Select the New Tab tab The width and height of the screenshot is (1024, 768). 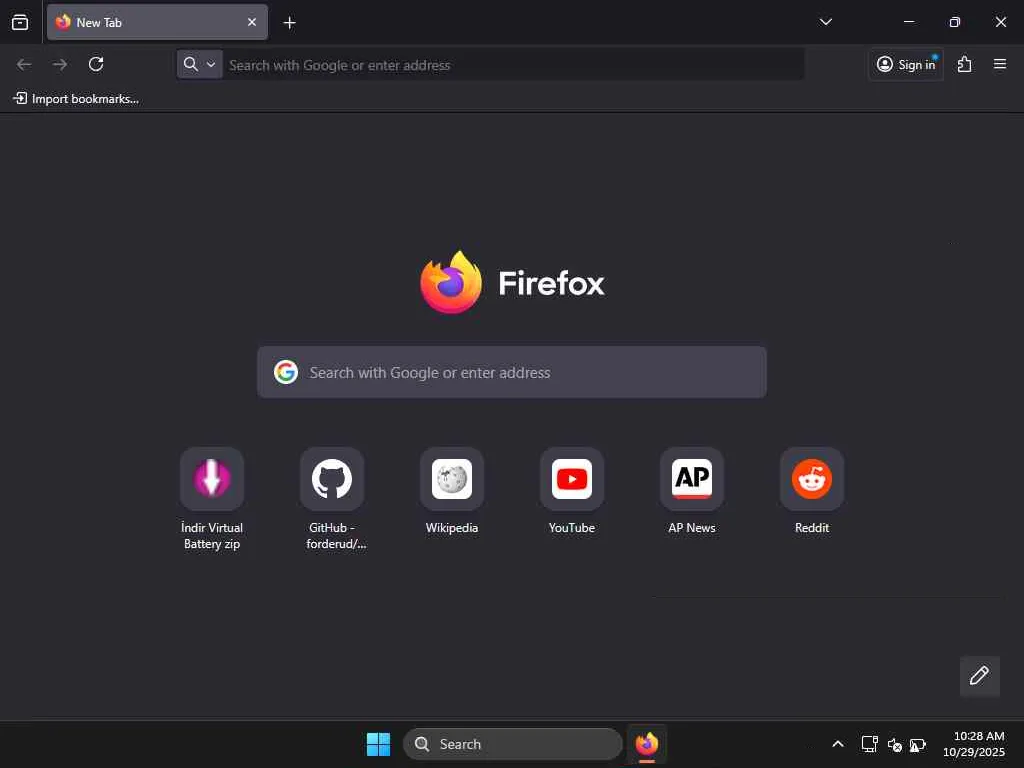pos(157,22)
